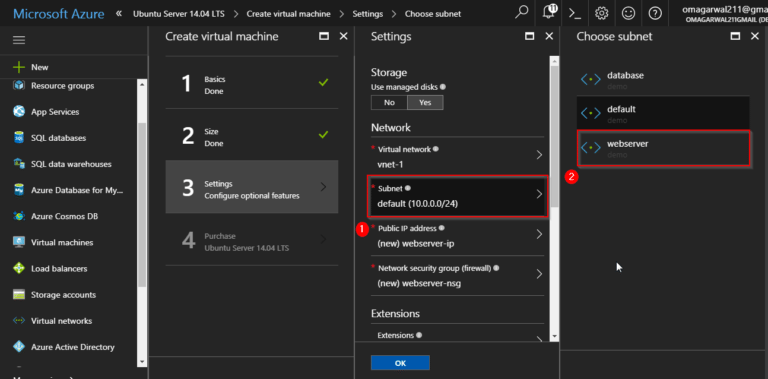
Task: Click the SQL data warehouses icon
Action: tap(19, 164)
